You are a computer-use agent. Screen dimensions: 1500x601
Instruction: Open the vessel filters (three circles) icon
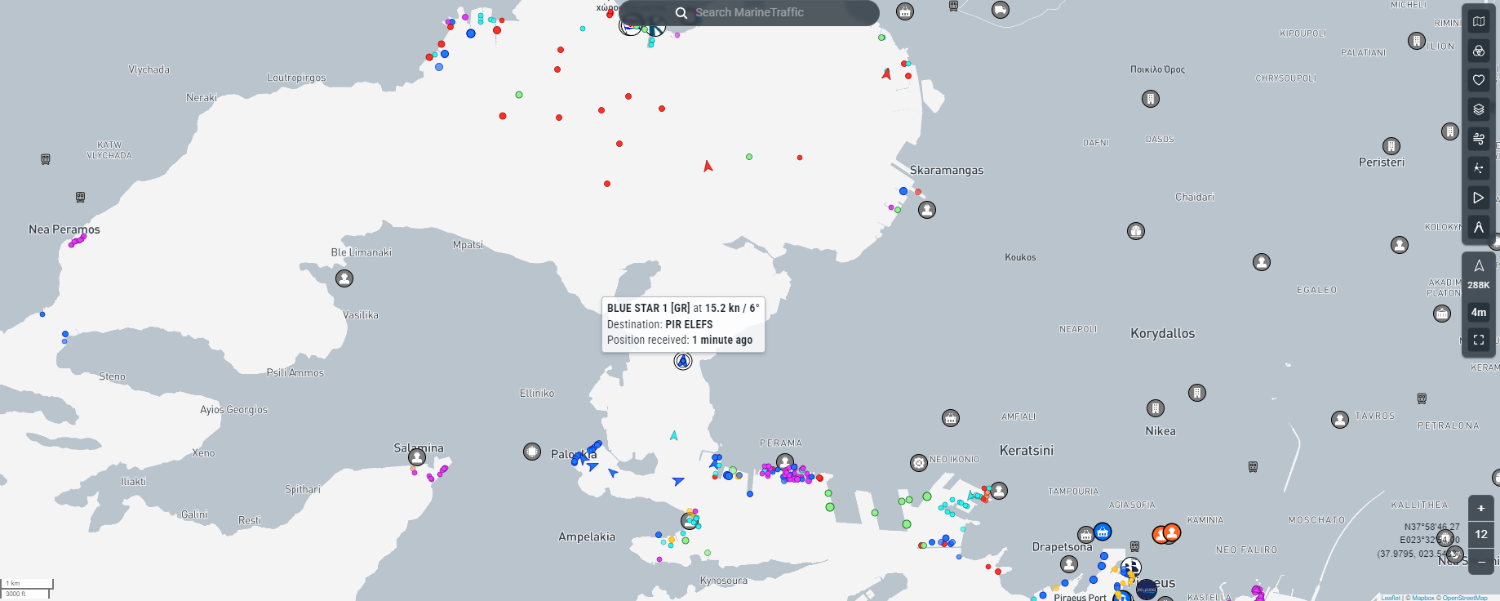pos(1479,51)
